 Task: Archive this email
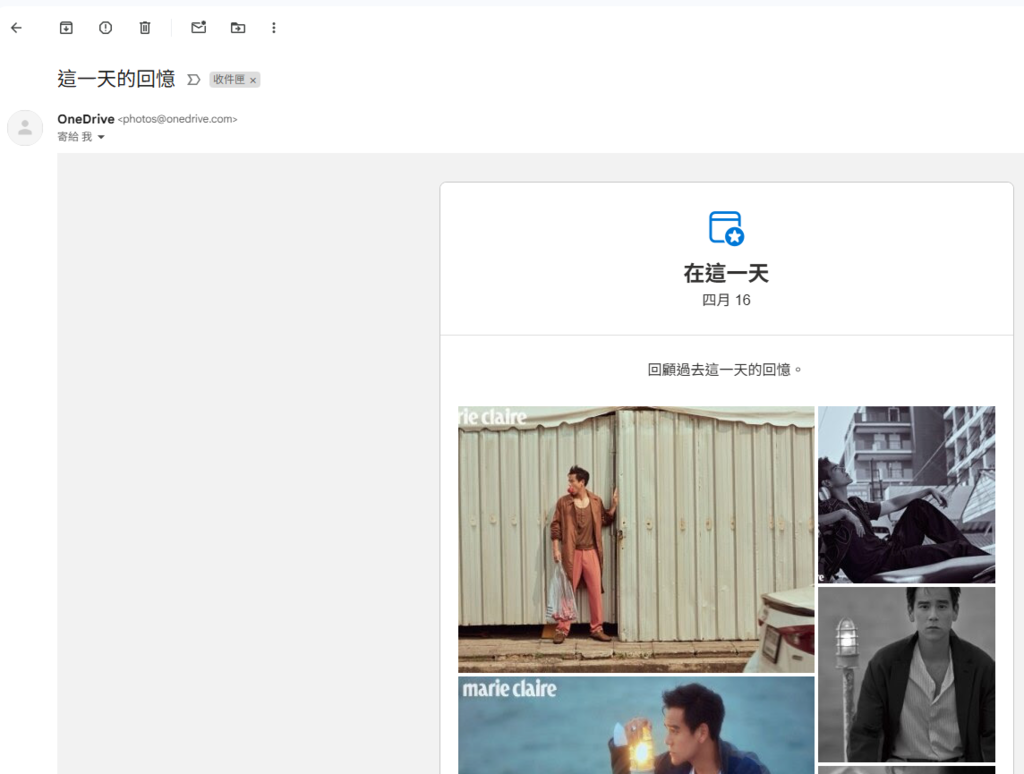tap(66, 27)
